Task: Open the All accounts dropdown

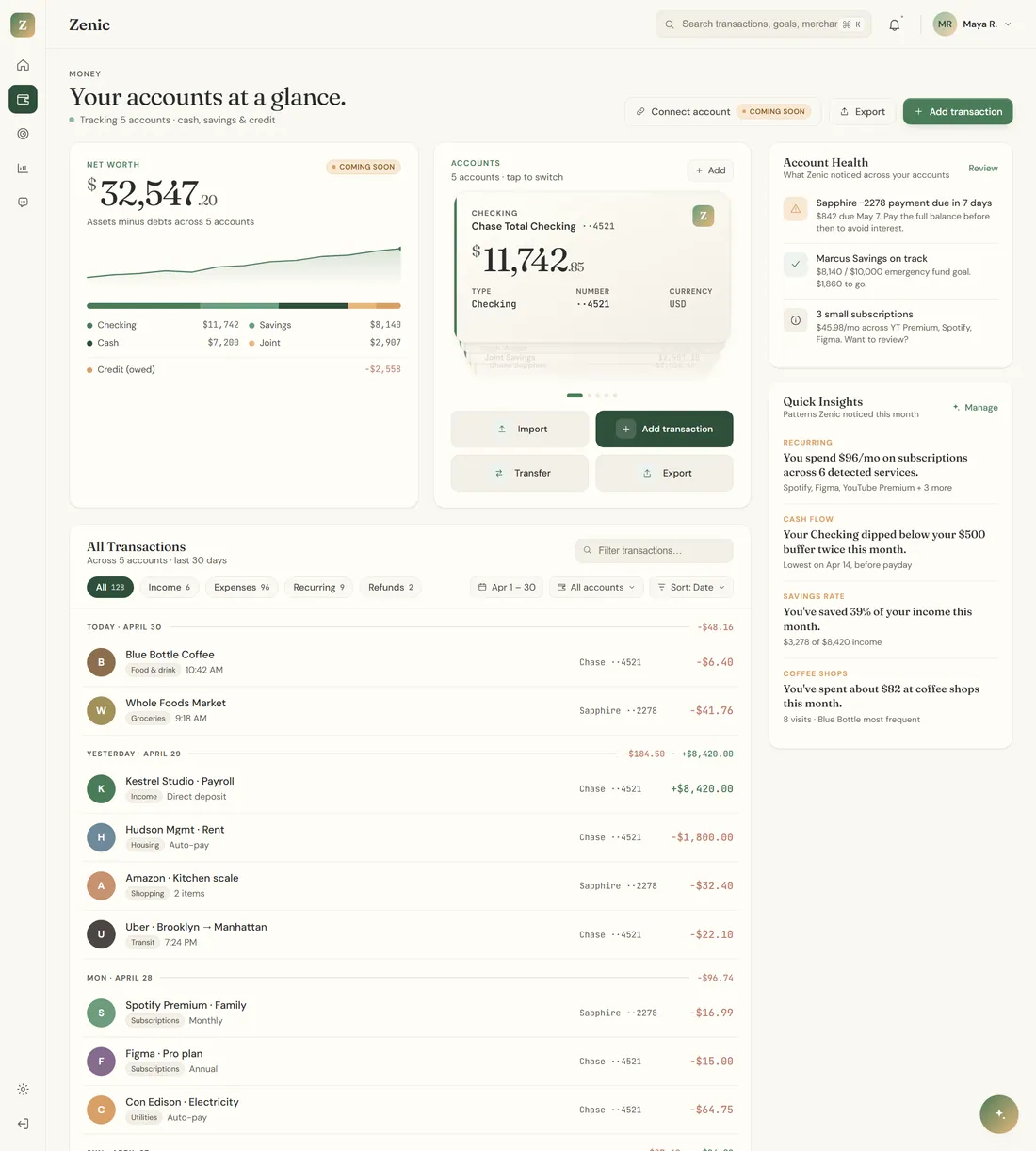Action: (x=596, y=588)
